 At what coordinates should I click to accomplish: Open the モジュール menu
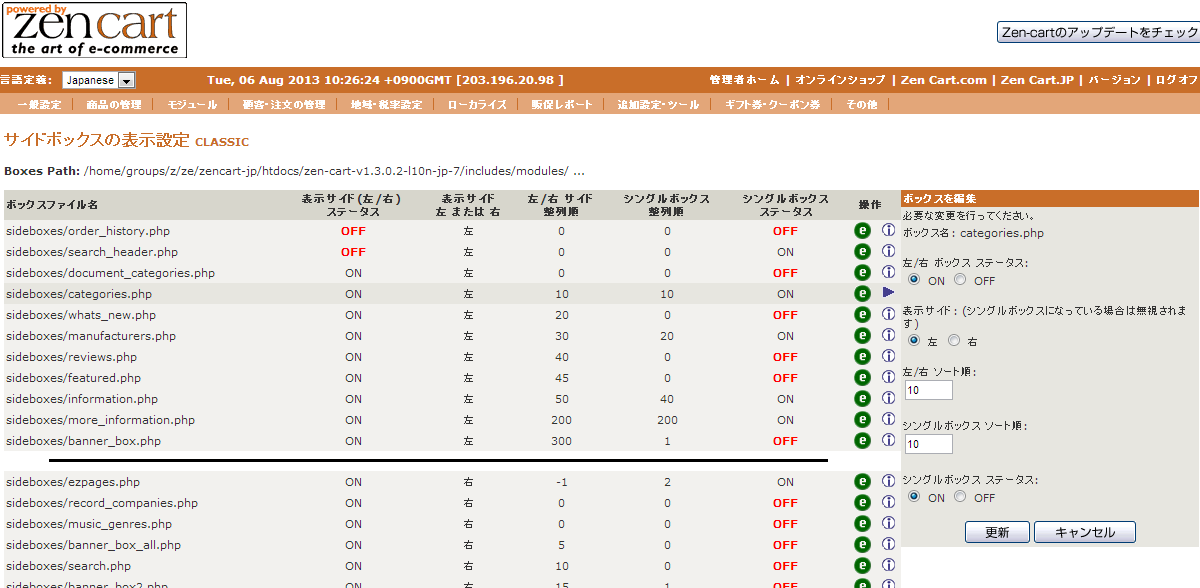(x=192, y=104)
